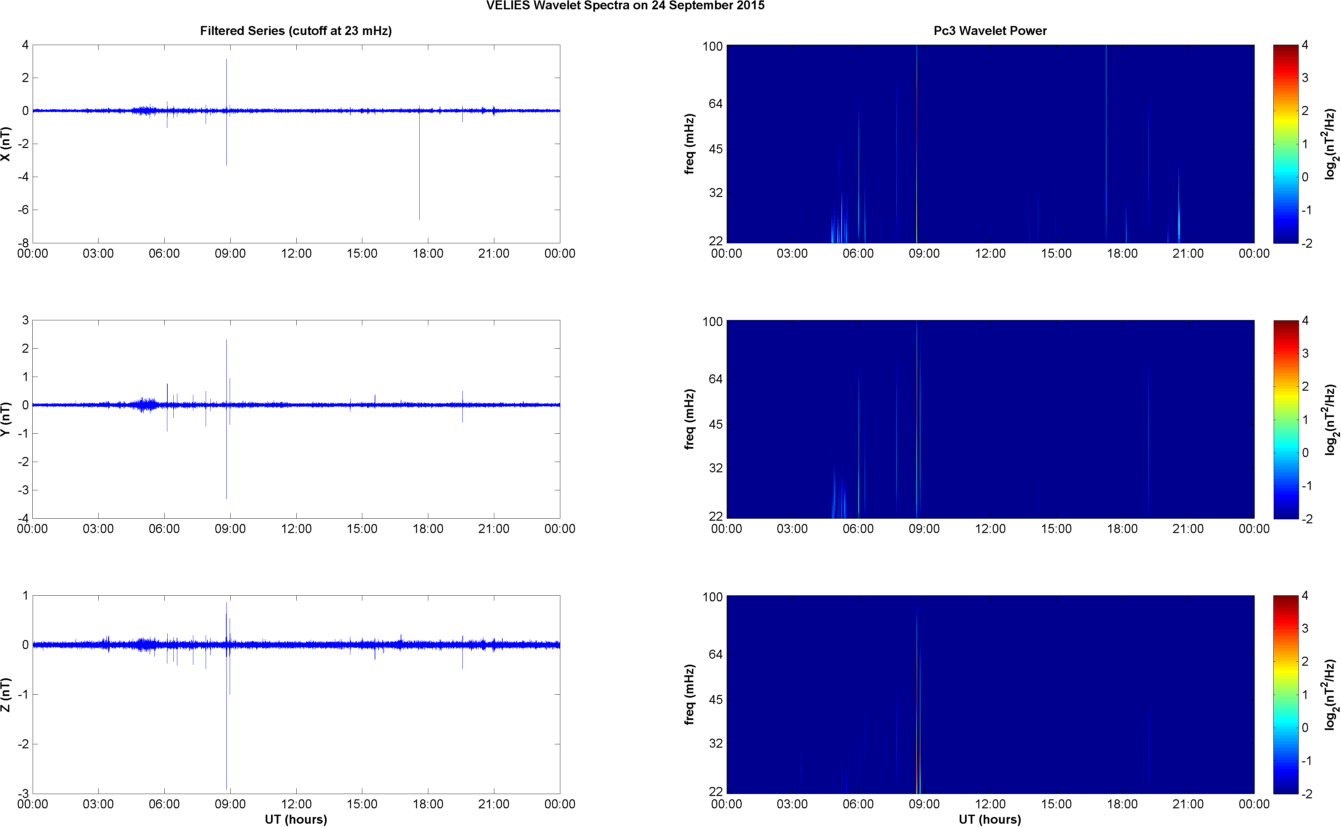Click "UT (hours)" label under the bottom wavelet spectrum
Viewport: 1341px width, 827px height.
(x=989, y=819)
